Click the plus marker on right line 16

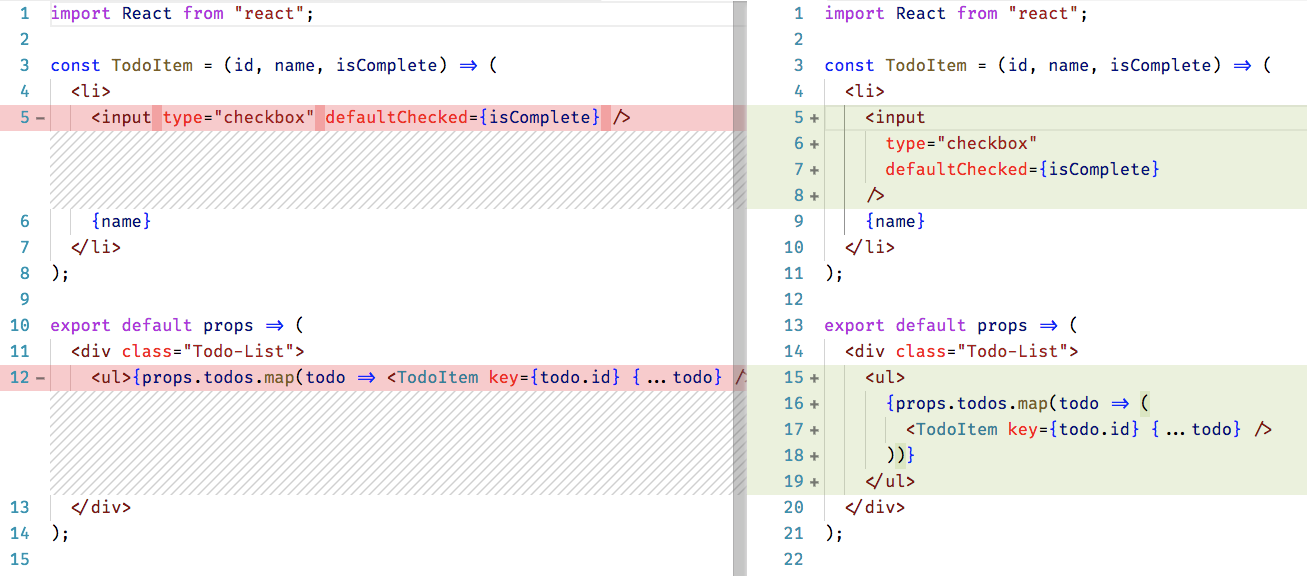click(x=814, y=404)
